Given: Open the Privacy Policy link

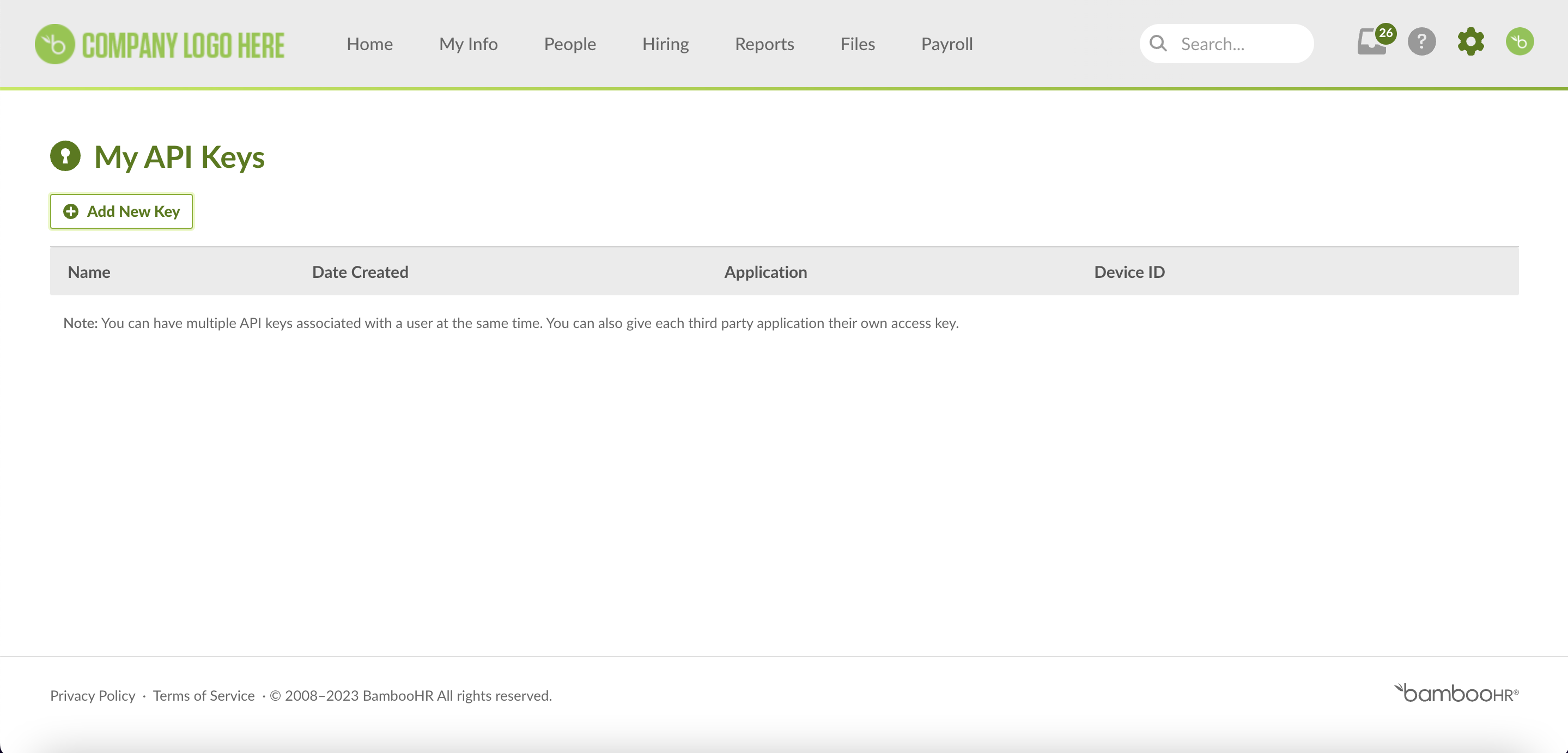Looking at the screenshot, I should coord(93,695).
